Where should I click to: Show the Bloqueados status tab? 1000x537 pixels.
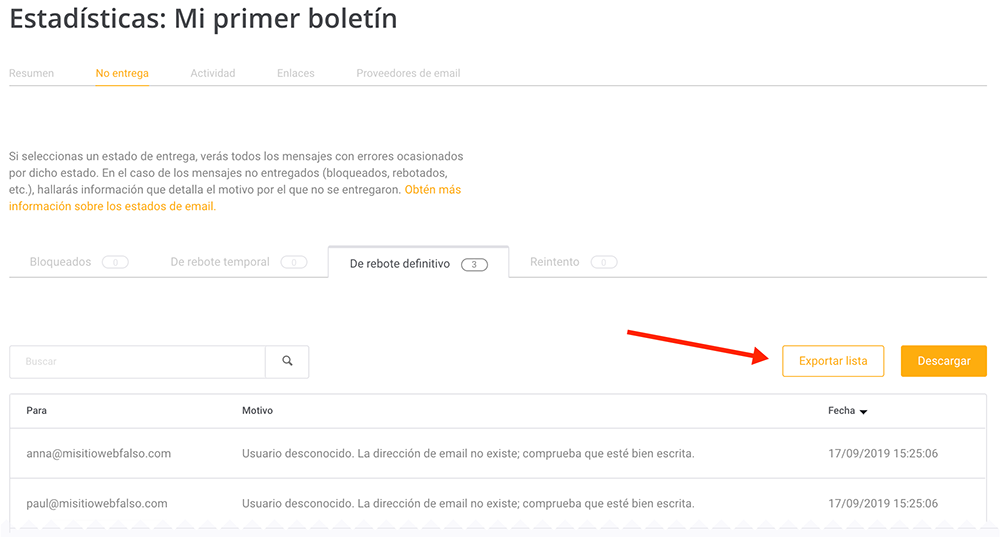(x=79, y=262)
